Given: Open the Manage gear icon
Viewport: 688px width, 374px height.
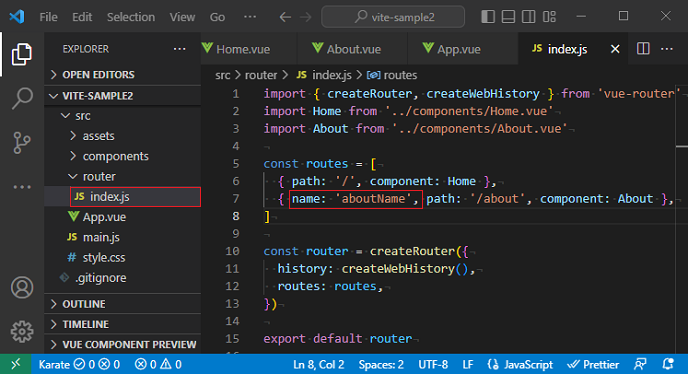Looking at the screenshot, I should (x=22, y=332).
